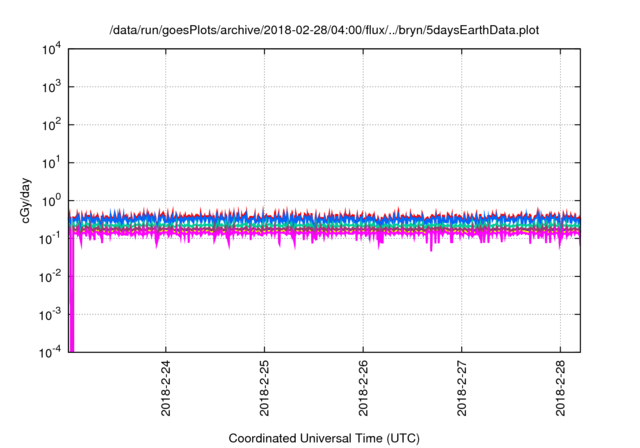This screenshot has width=640, height=448.
Task: Click the Coordinated Universal Time (UTC) axis label
Action: tap(324, 438)
